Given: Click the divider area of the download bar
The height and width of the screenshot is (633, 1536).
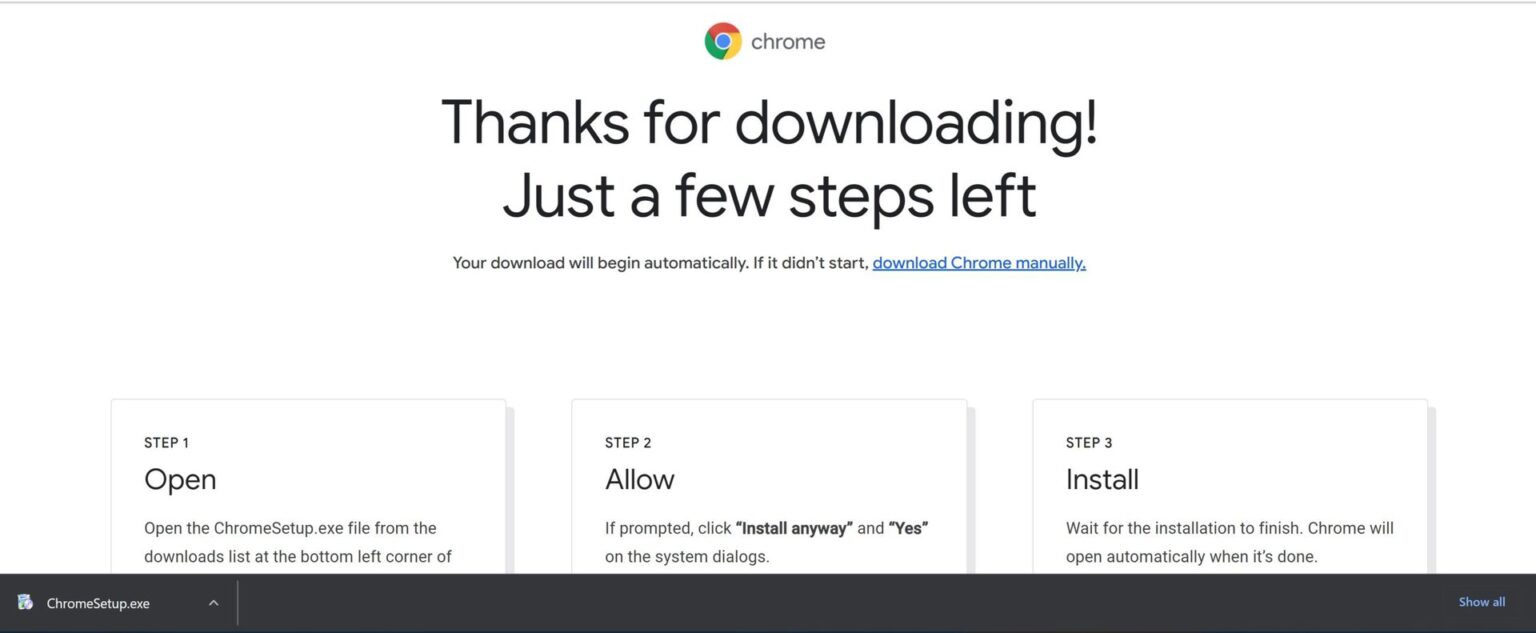Looking at the screenshot, I should tap(238, 602).
